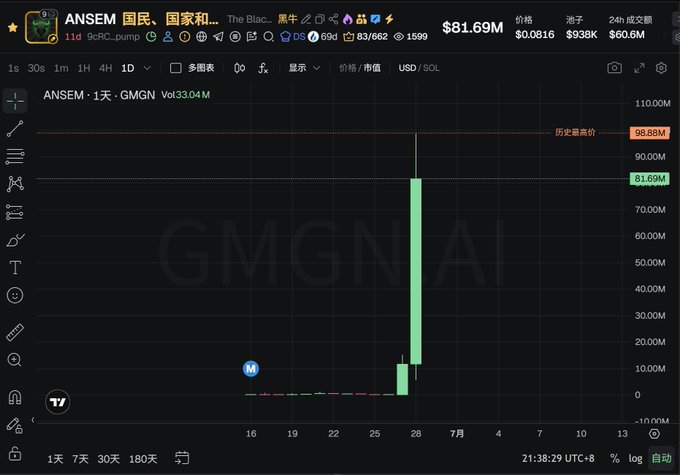This screenshot has width=680, height=475.
Task: Switch chart to 市值 market cap mode
Action: click(372, 68)
